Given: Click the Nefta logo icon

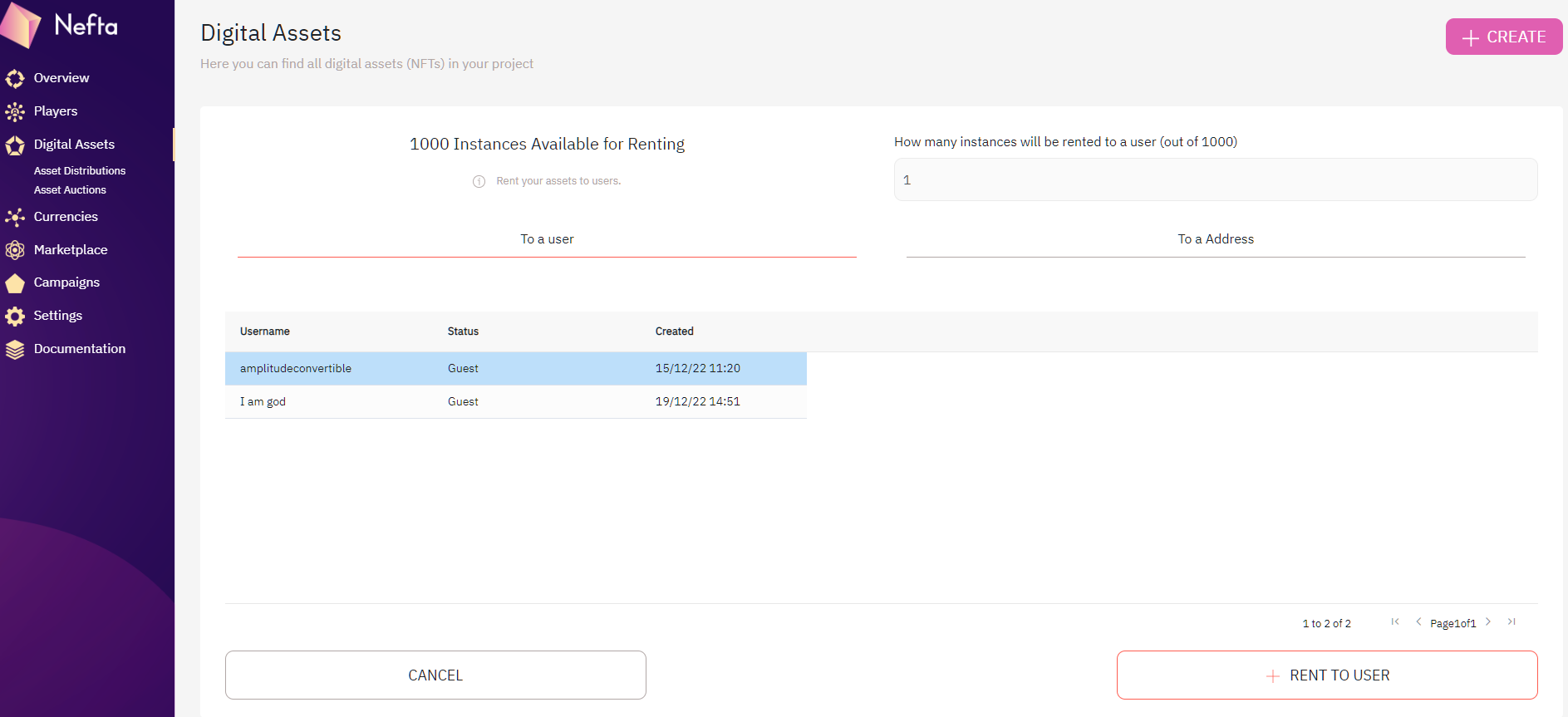Looking at the screenshot, I should (x=21, y=25).
